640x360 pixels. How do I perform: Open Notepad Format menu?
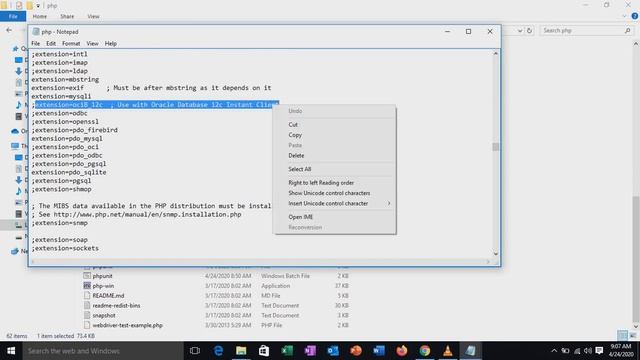71,43
